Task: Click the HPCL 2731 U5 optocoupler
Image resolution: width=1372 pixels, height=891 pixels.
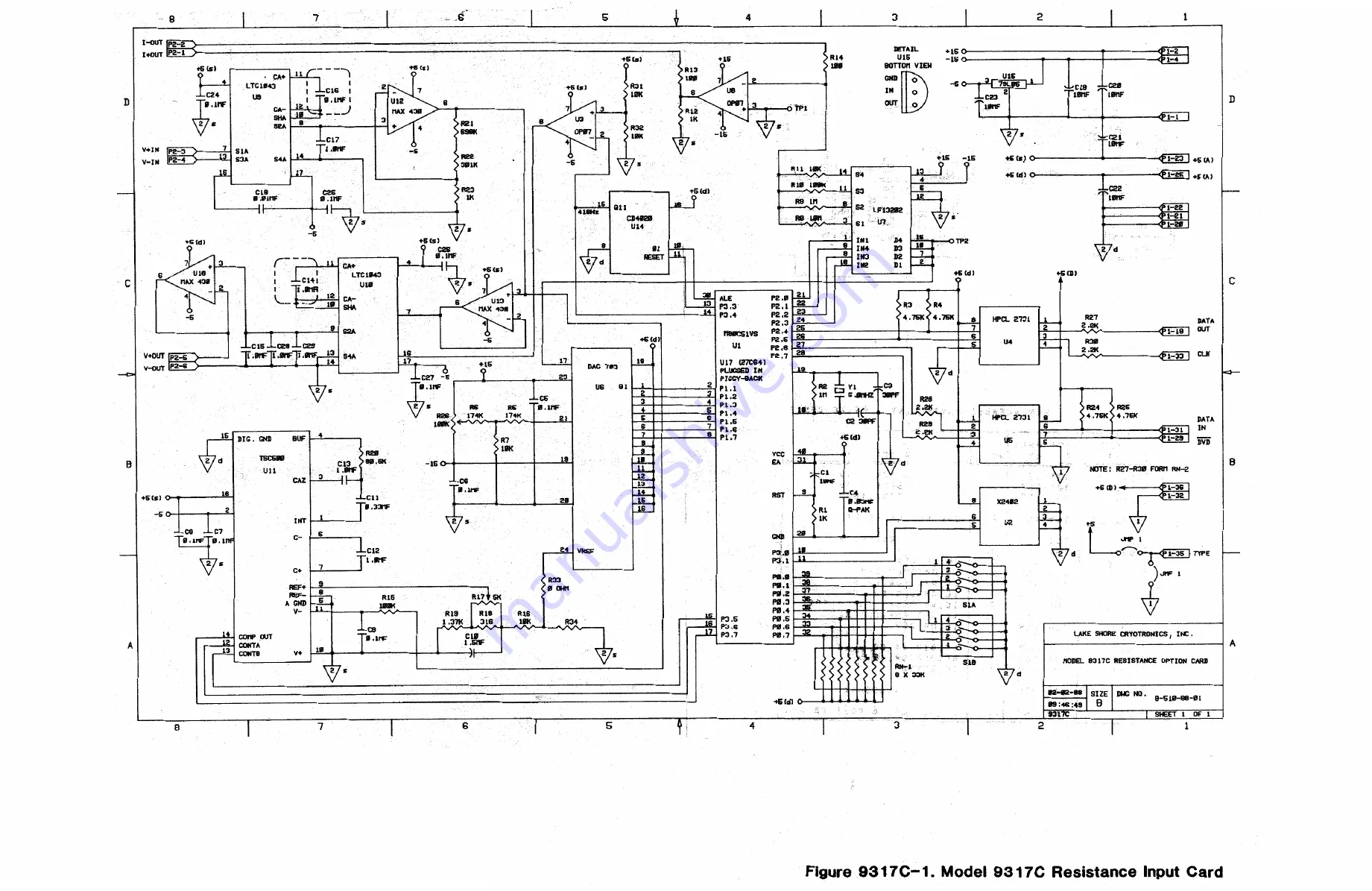Action: (x=1009, y=434)
